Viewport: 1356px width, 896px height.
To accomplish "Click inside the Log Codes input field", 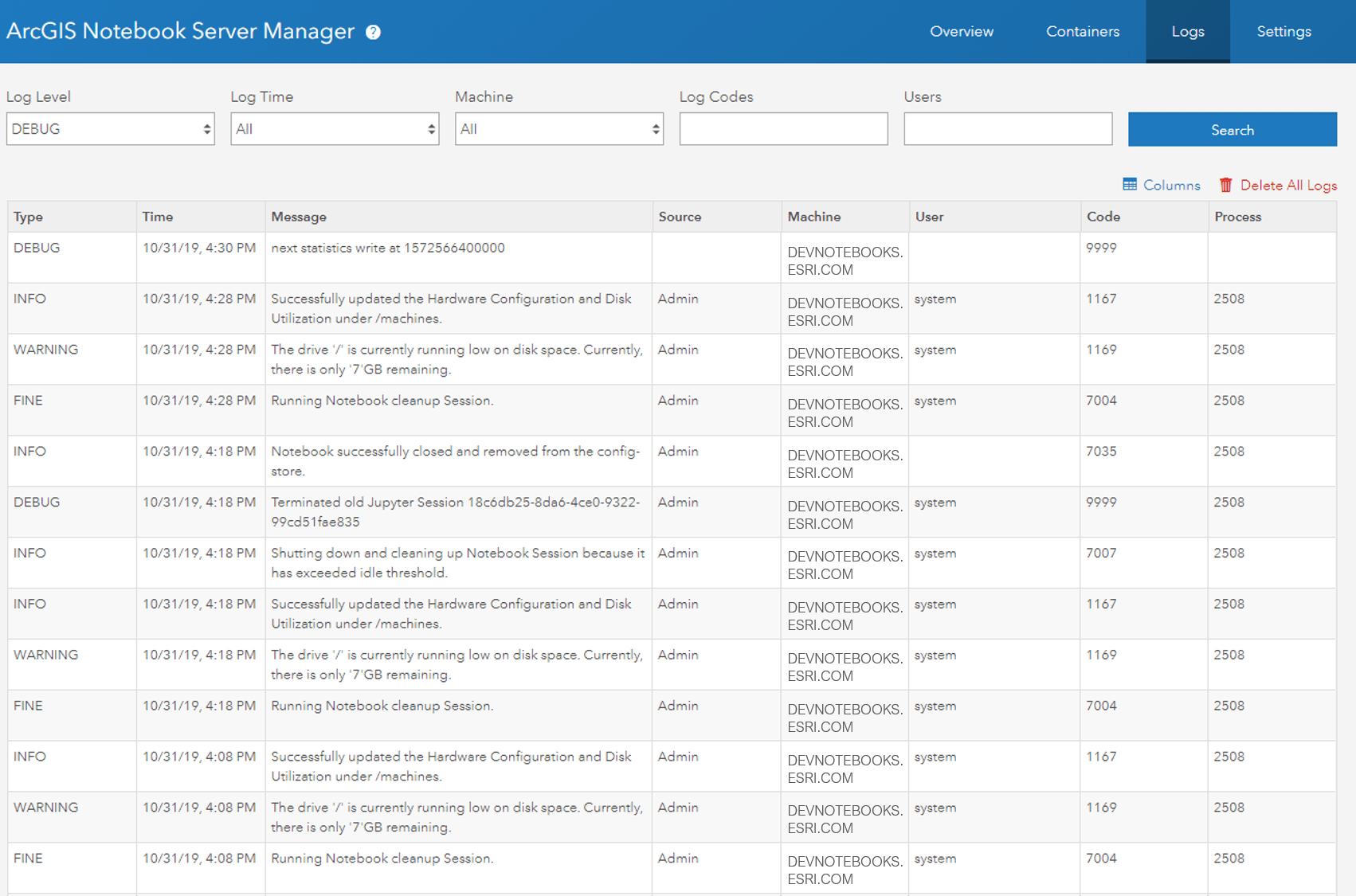I will pos(783,128).
